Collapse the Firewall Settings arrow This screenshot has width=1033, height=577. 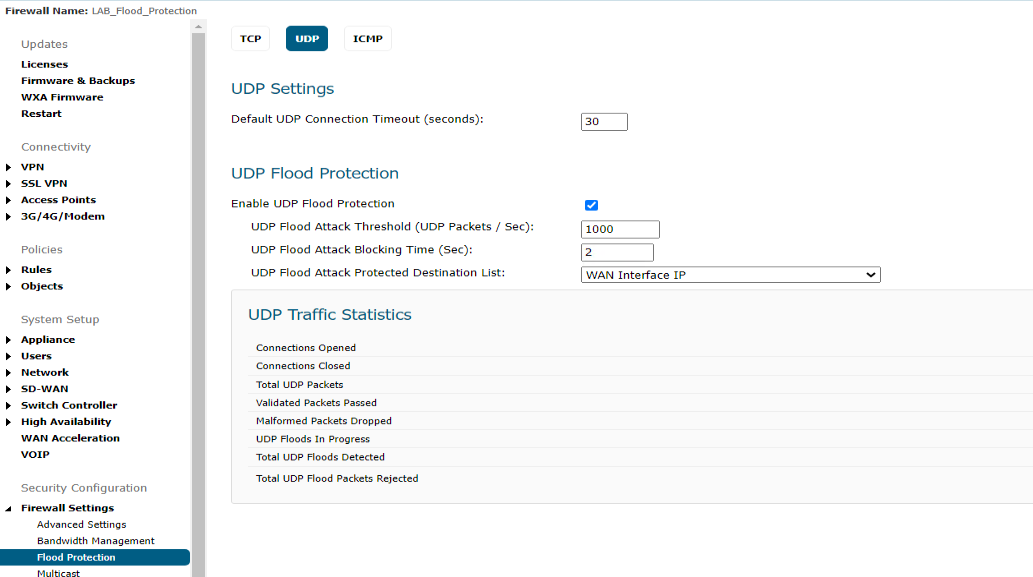click(9, 508)
